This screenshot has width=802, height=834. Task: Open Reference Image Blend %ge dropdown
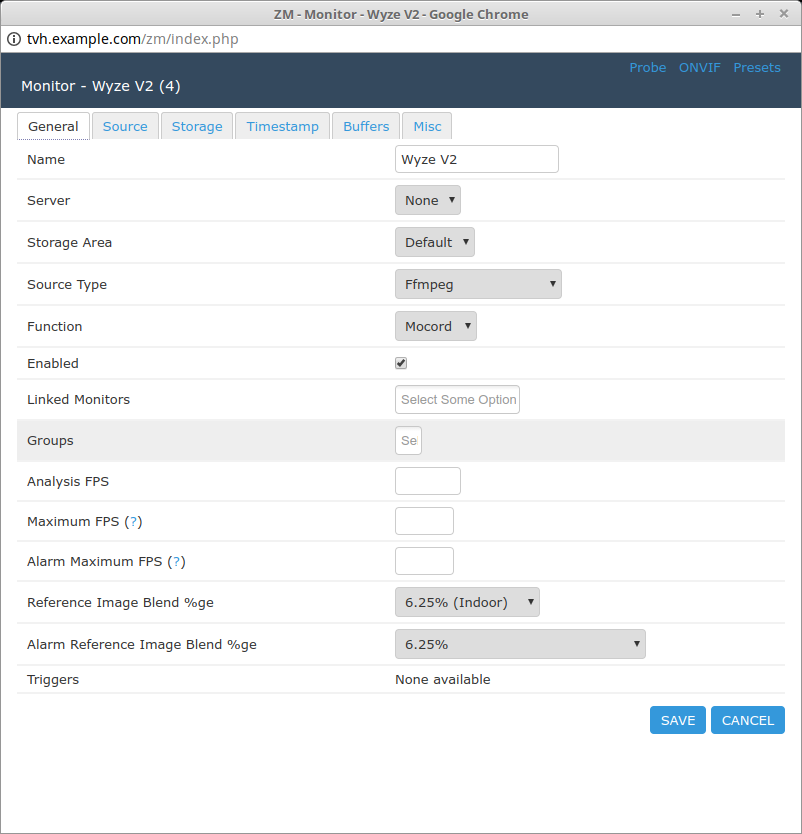467,602
